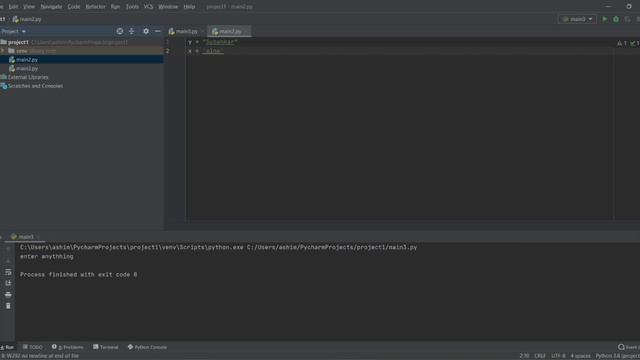The width and height of the screenshot is (640, 360).
Task: Collapse all in the Project panel
Action: pyautogui.click(x=131, y=31)
